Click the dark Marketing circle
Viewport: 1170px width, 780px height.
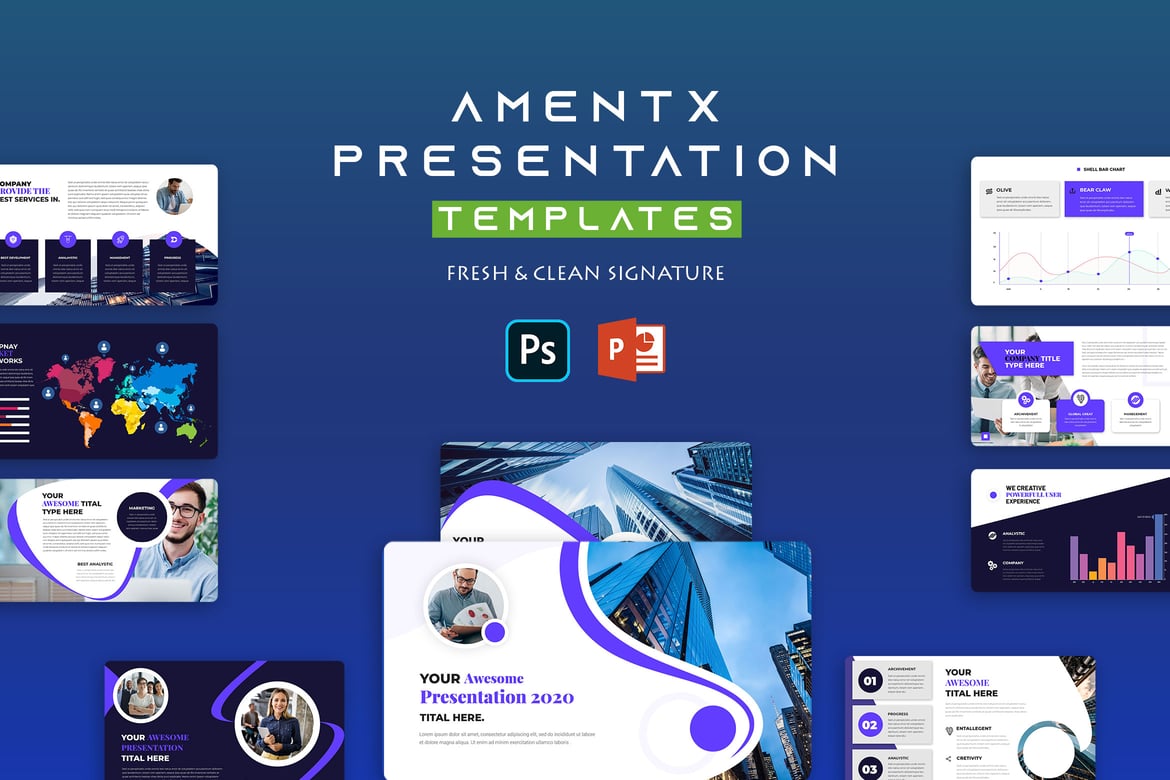click(x=142, y=517)
